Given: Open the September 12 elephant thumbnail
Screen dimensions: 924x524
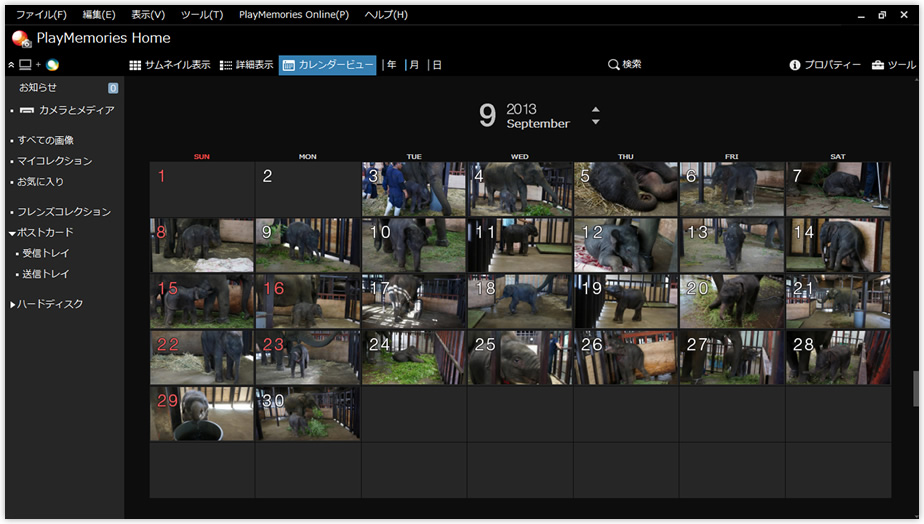Looking at the screenshot, I should 625,246.
